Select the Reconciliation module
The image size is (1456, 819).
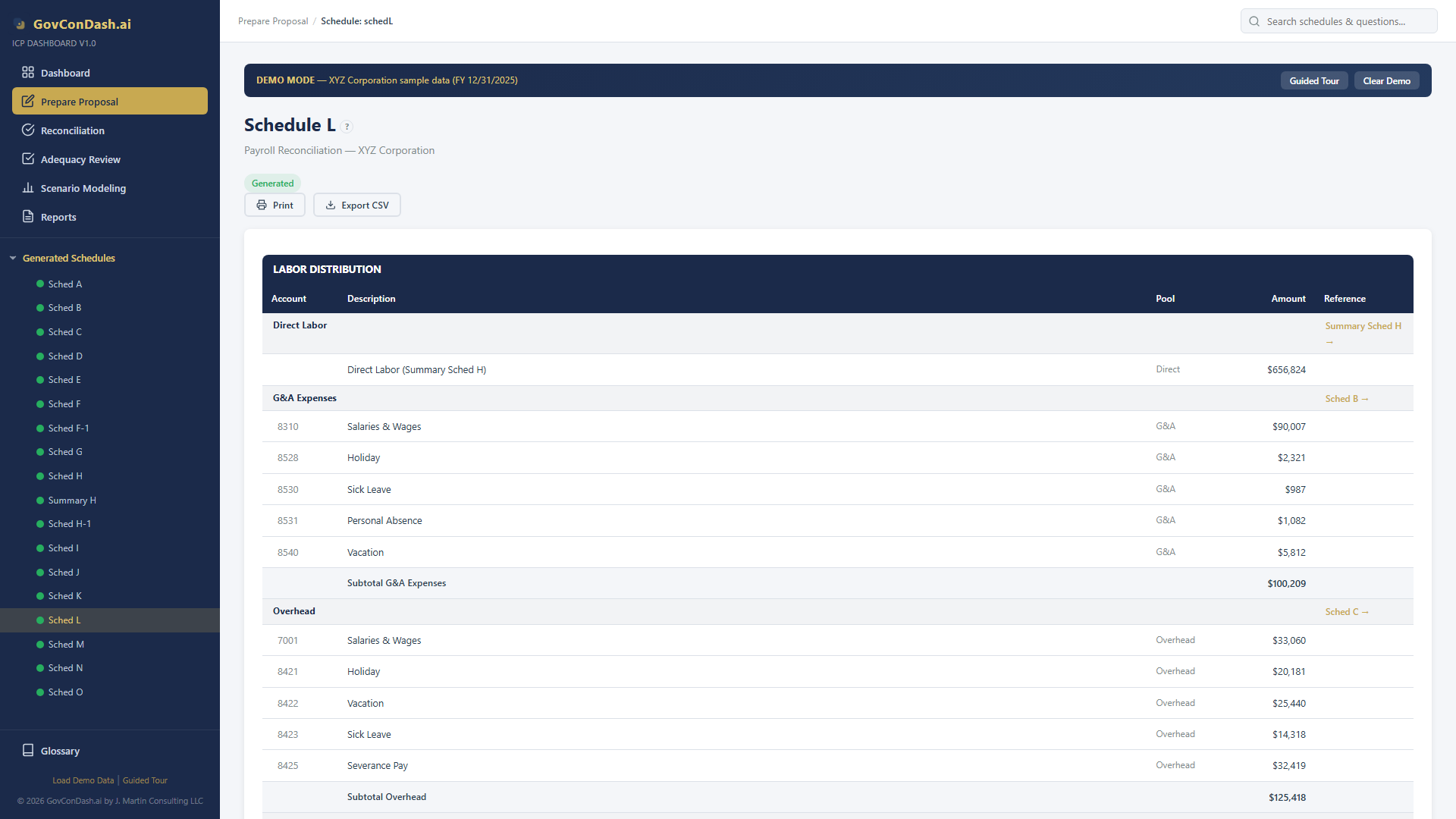click(x=73, y=130)
